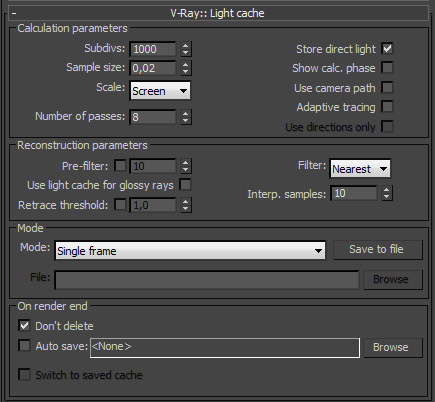Decrease Subdivs with the down spinner arrow
The width and height of the screenshot is (435, 402).
coord(186,53)
